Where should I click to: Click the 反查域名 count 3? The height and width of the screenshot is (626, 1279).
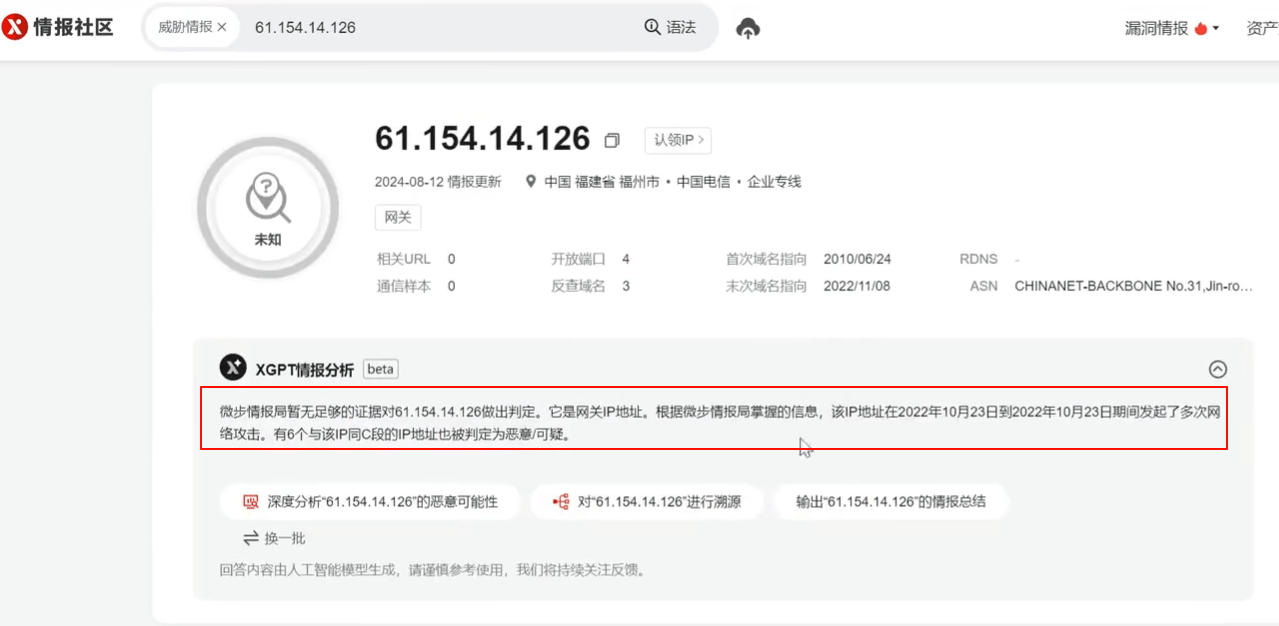(626, 286)
